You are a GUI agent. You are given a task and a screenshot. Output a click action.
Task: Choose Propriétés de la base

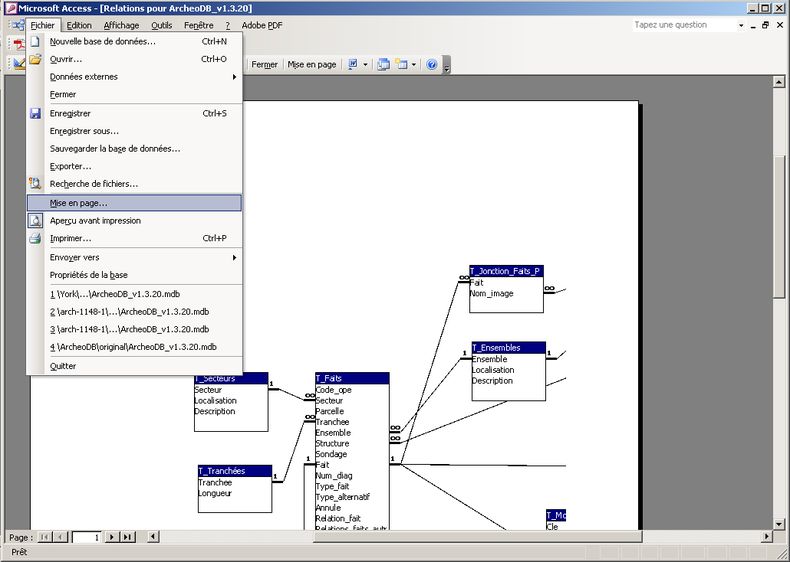[x=134, y=275]
